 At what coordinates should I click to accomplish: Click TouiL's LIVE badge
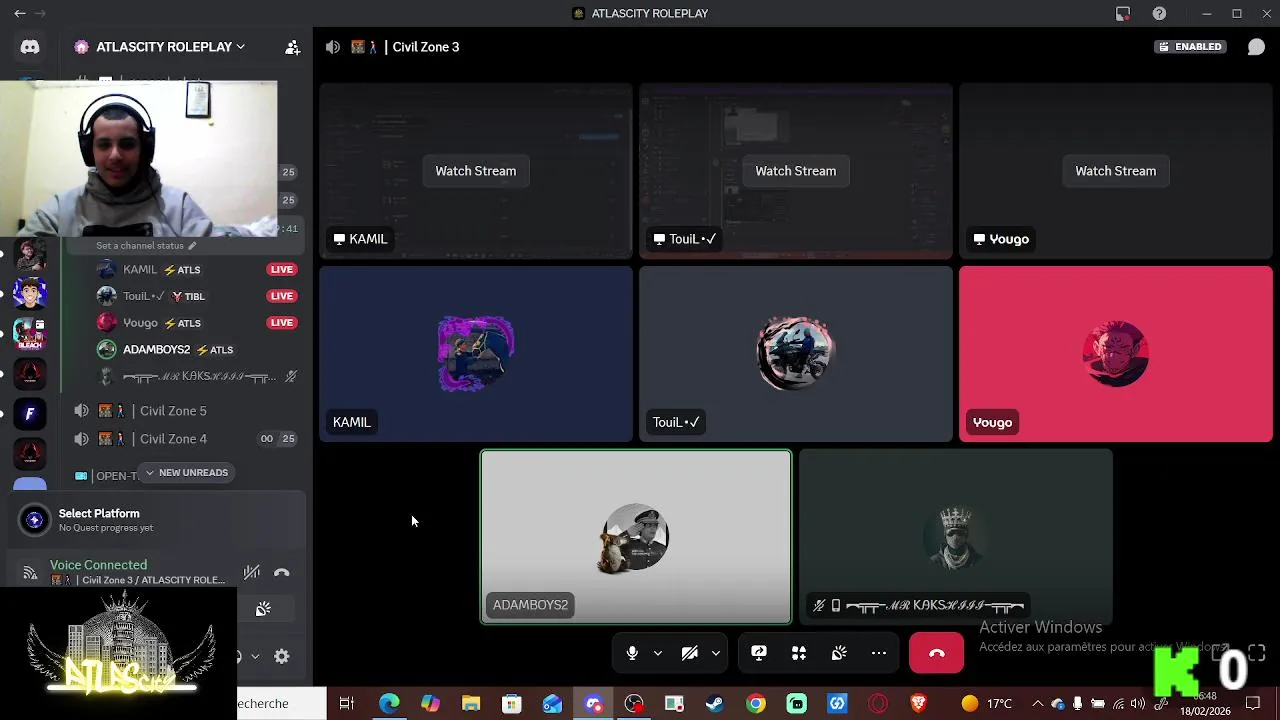tap(282, 296)
